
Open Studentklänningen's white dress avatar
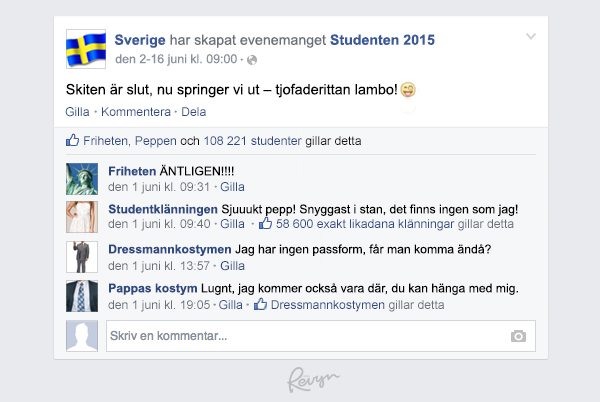82,217
